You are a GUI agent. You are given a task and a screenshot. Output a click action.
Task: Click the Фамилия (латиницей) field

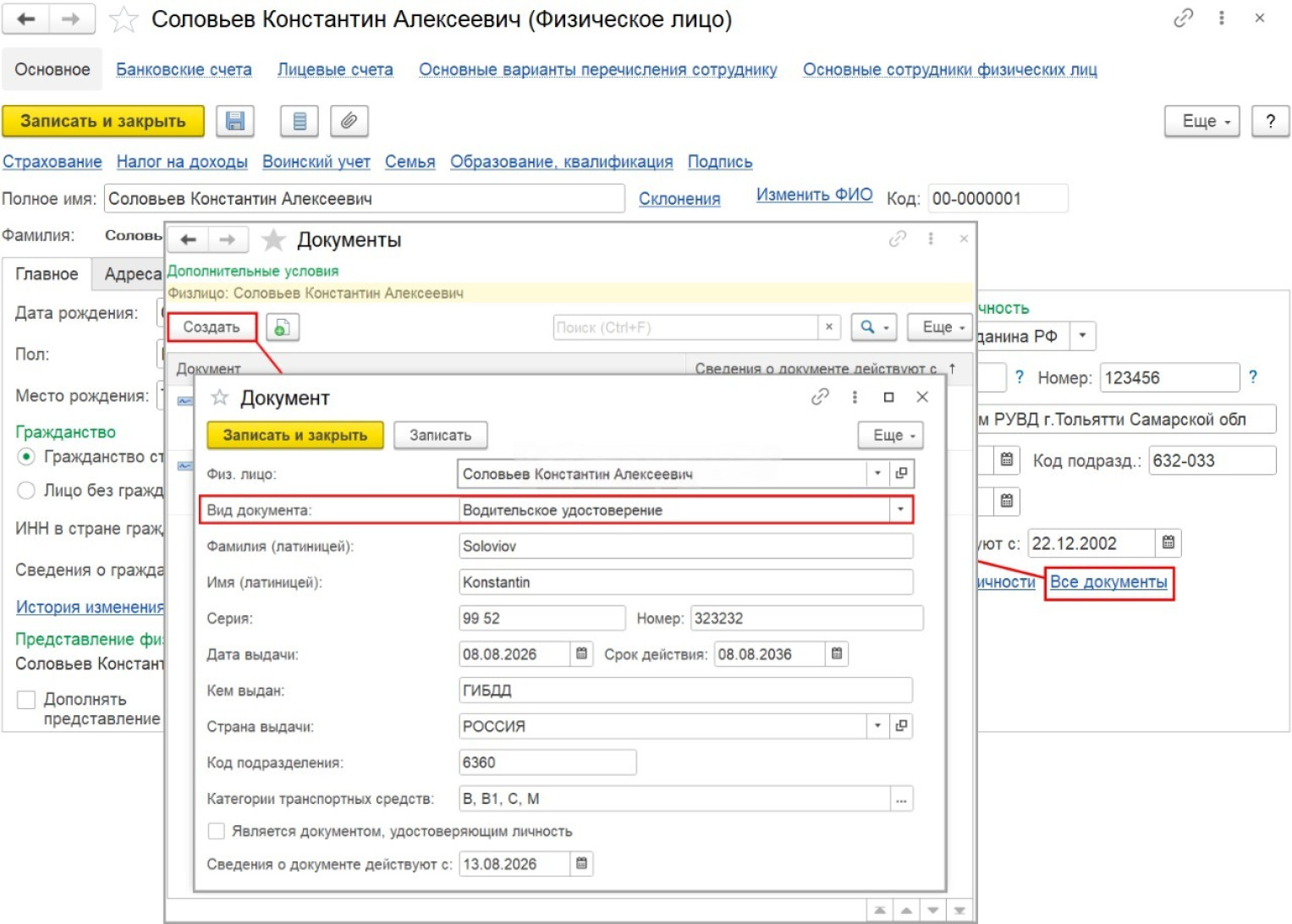(685, 546)
